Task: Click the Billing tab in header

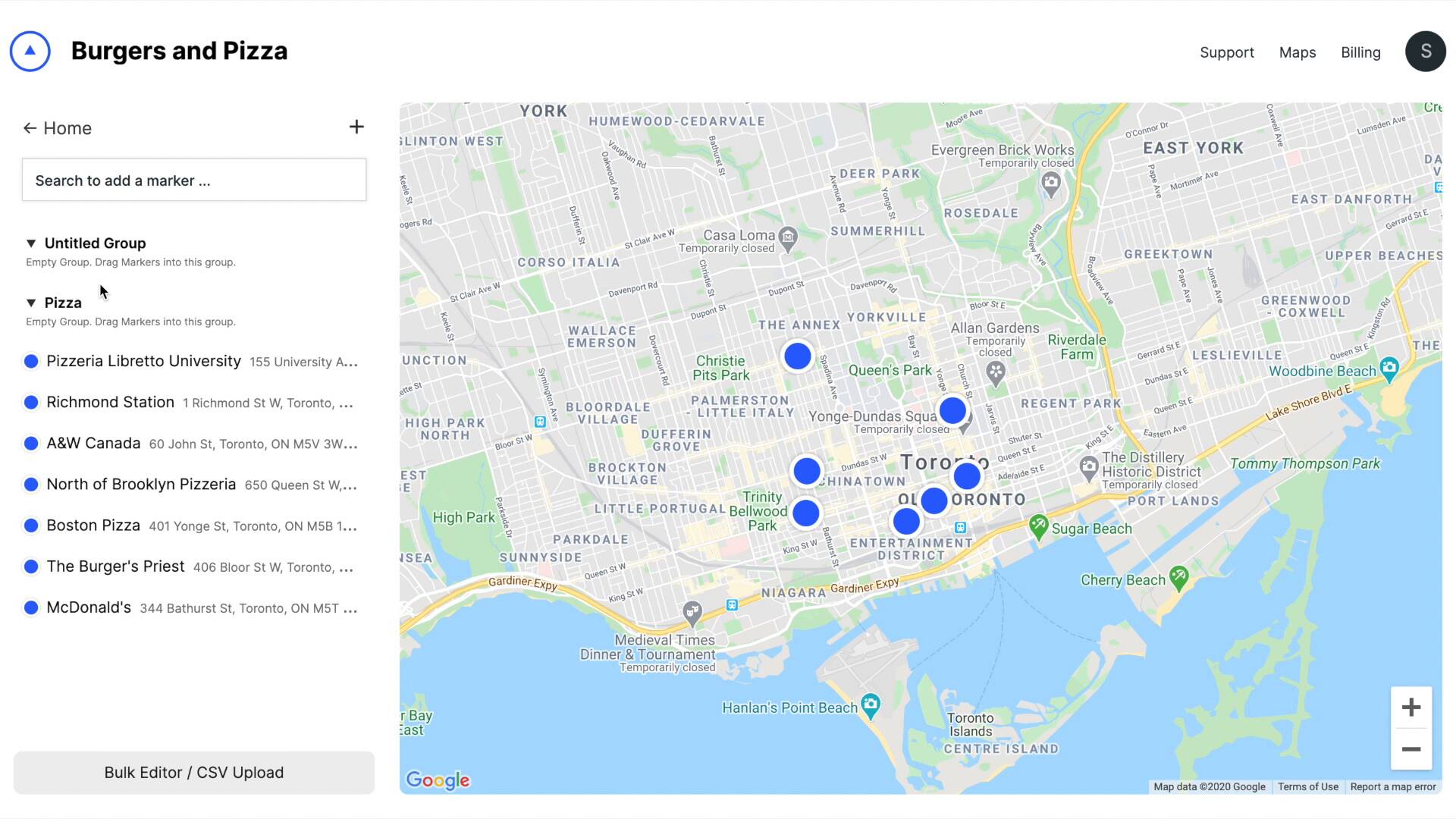Action: pyautogui.click(x=1361, y=52)
